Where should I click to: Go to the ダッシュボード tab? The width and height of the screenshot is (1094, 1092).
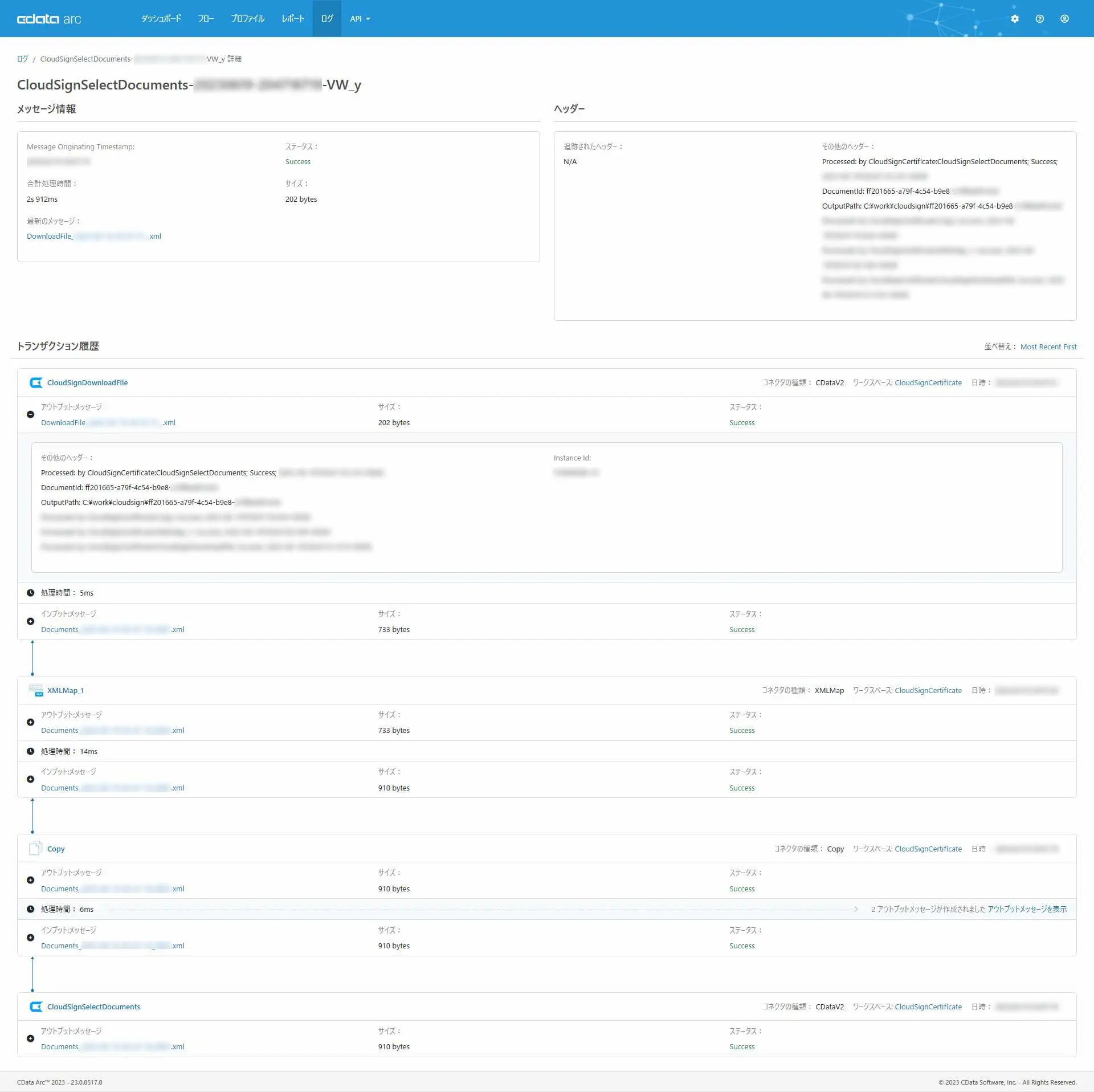(x=161, y=19)
